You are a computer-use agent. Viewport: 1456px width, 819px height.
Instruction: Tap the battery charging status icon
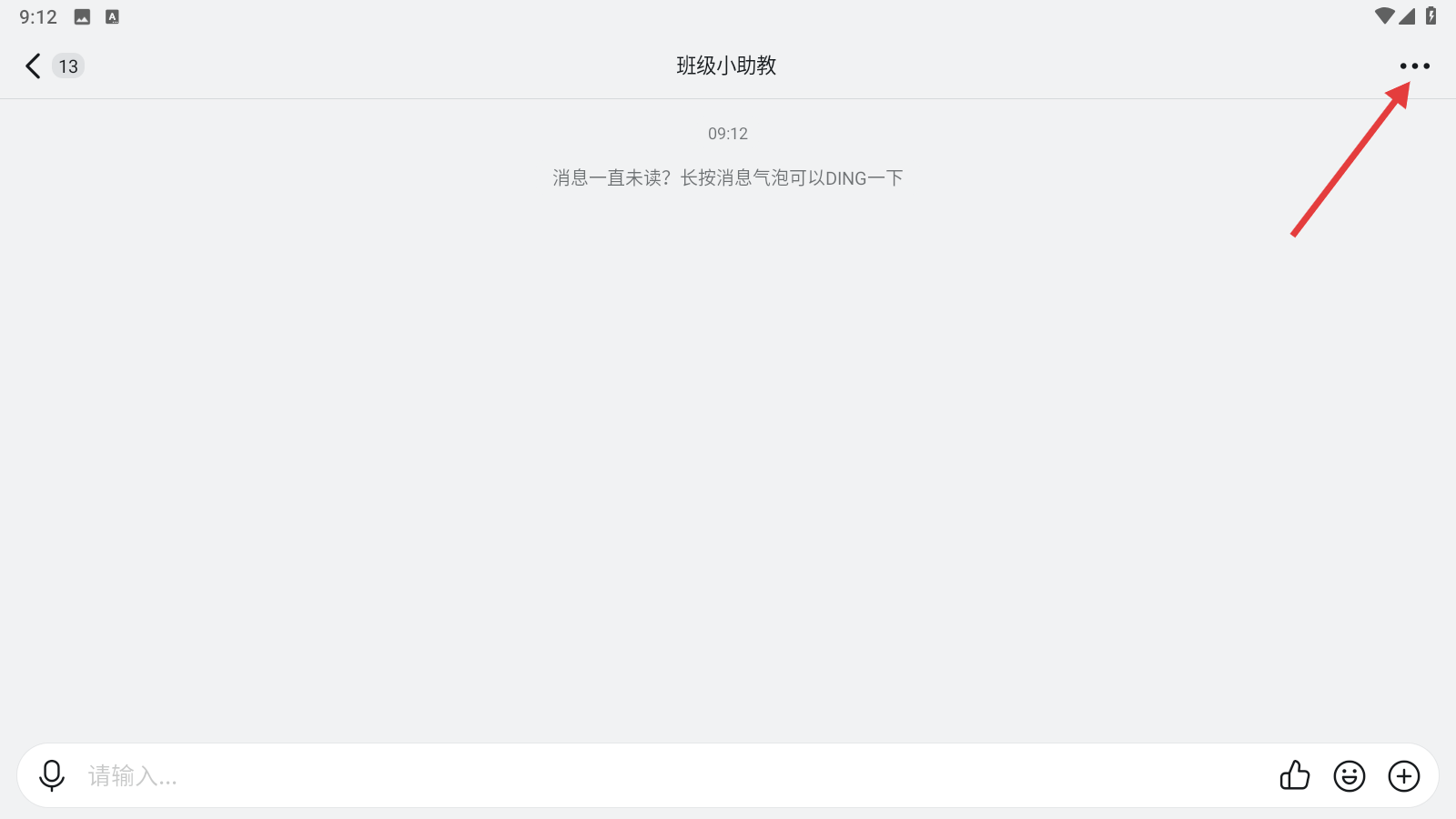pos(1431,15)
